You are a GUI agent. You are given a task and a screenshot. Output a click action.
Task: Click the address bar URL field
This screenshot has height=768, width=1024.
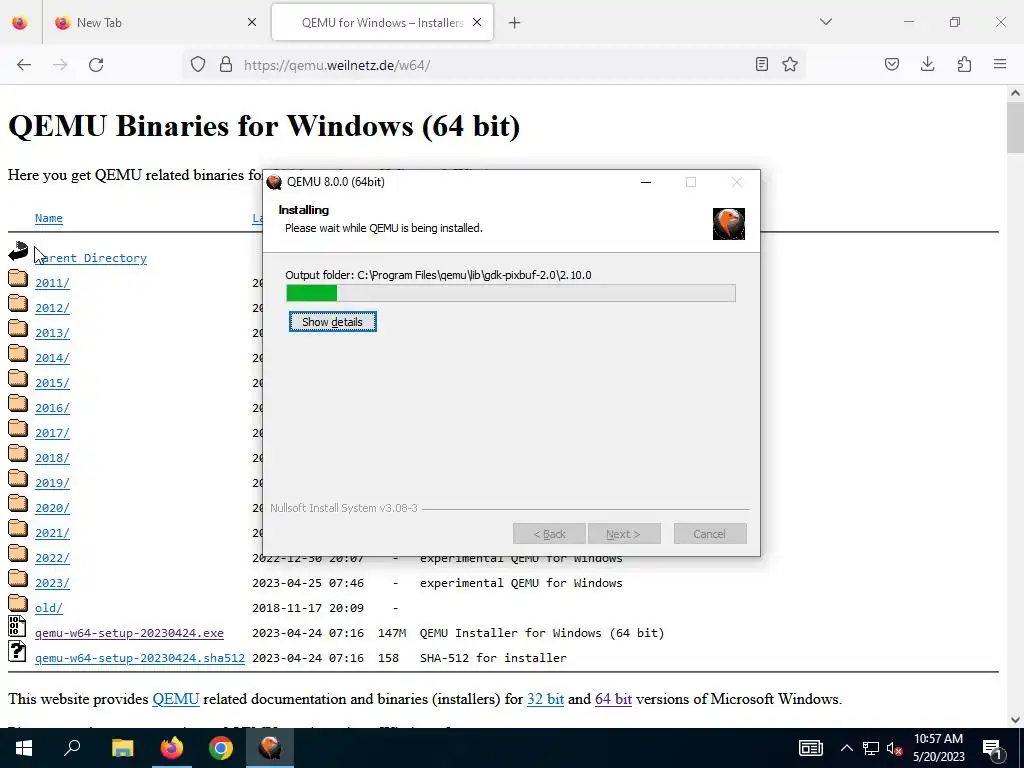click(x=494, y=65)
